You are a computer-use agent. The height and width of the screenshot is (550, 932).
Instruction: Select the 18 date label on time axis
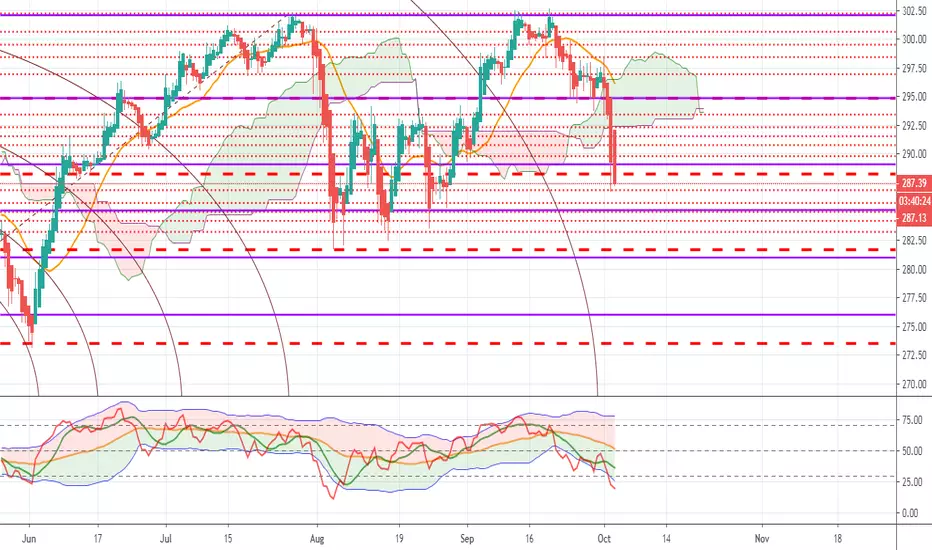[837, 539]
